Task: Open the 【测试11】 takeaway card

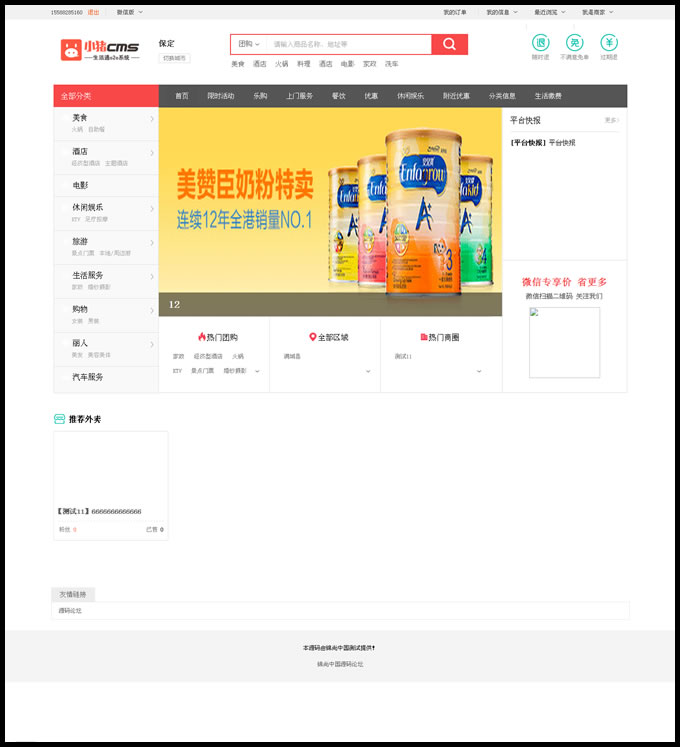Action: (x=111, y=485)
